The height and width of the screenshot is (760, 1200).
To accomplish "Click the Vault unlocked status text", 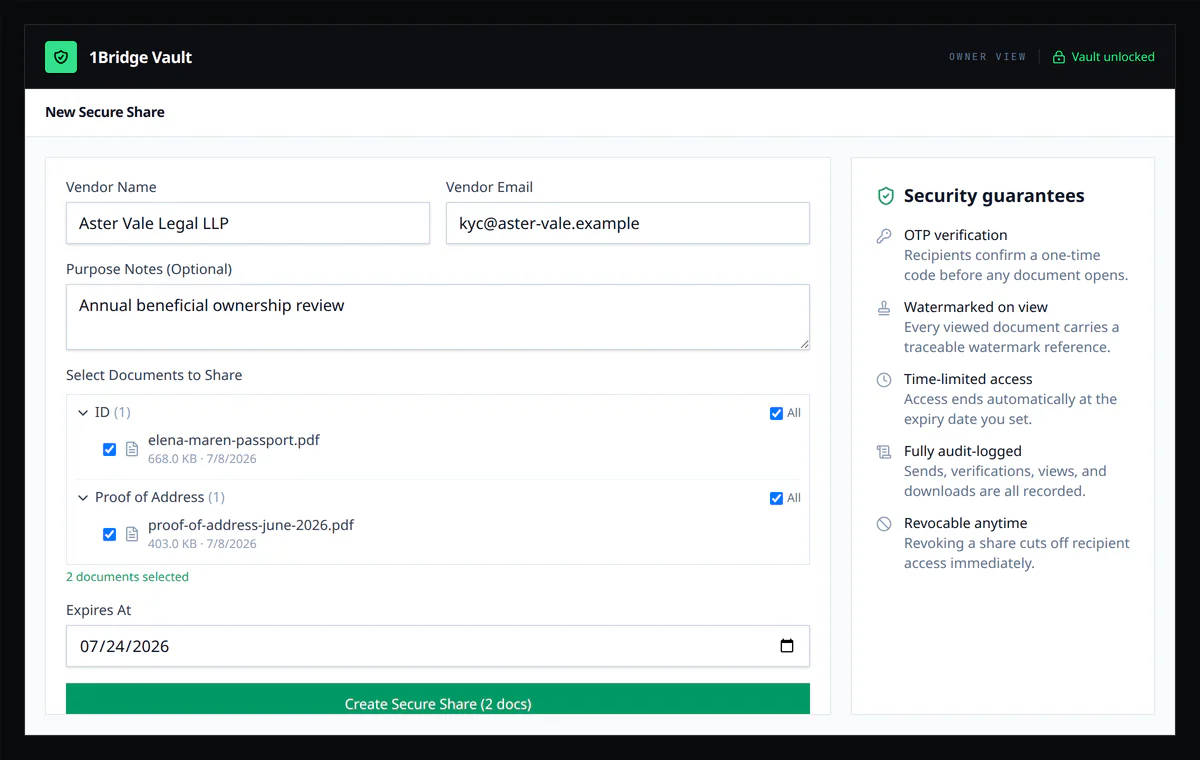I will pyautogui.click(x=1113, y=57).
